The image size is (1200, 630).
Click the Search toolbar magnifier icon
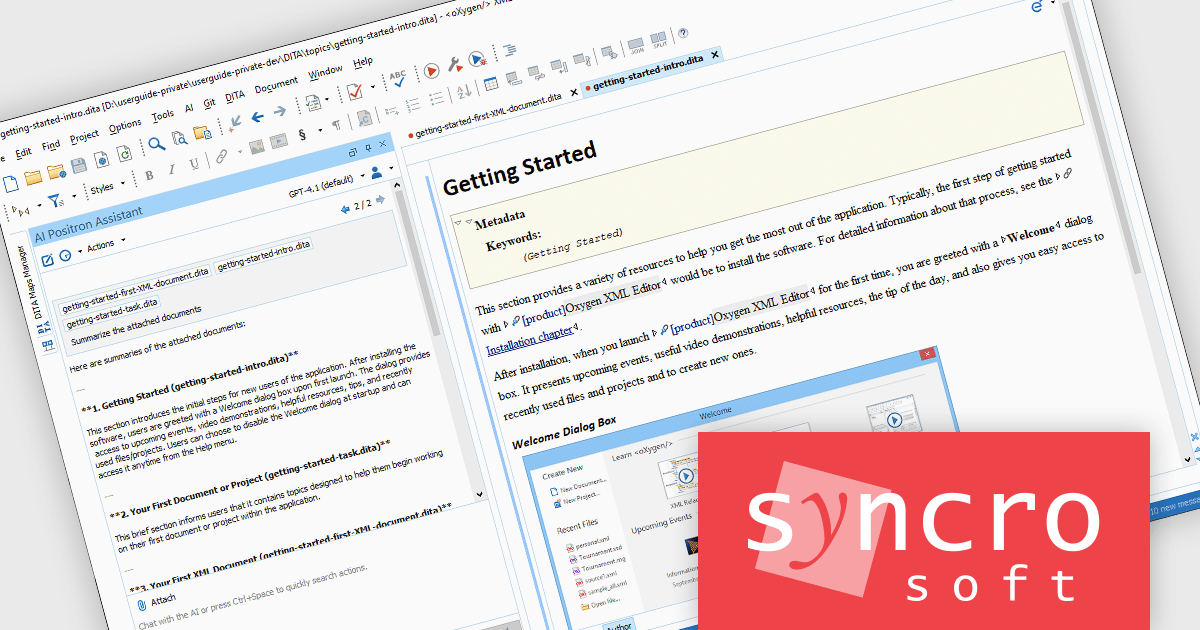pos(155,142)
